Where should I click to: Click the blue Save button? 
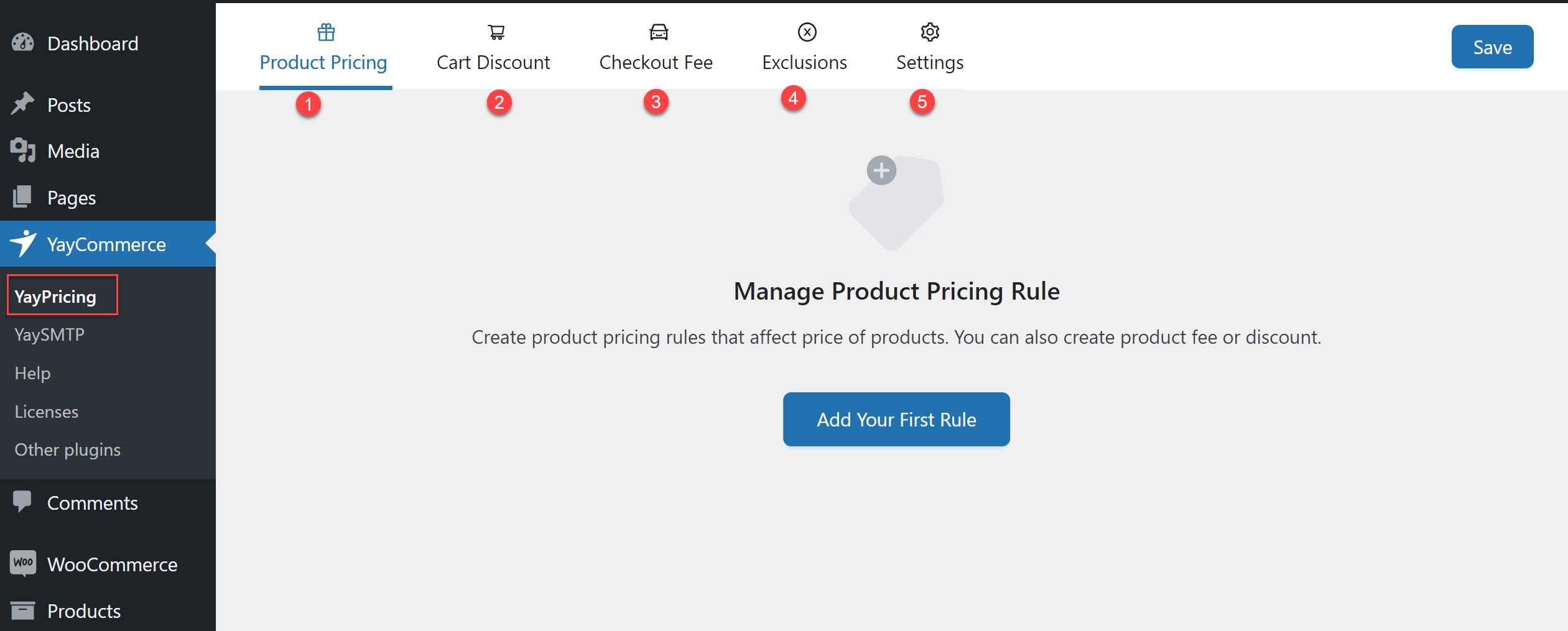tap(1491, 47)
